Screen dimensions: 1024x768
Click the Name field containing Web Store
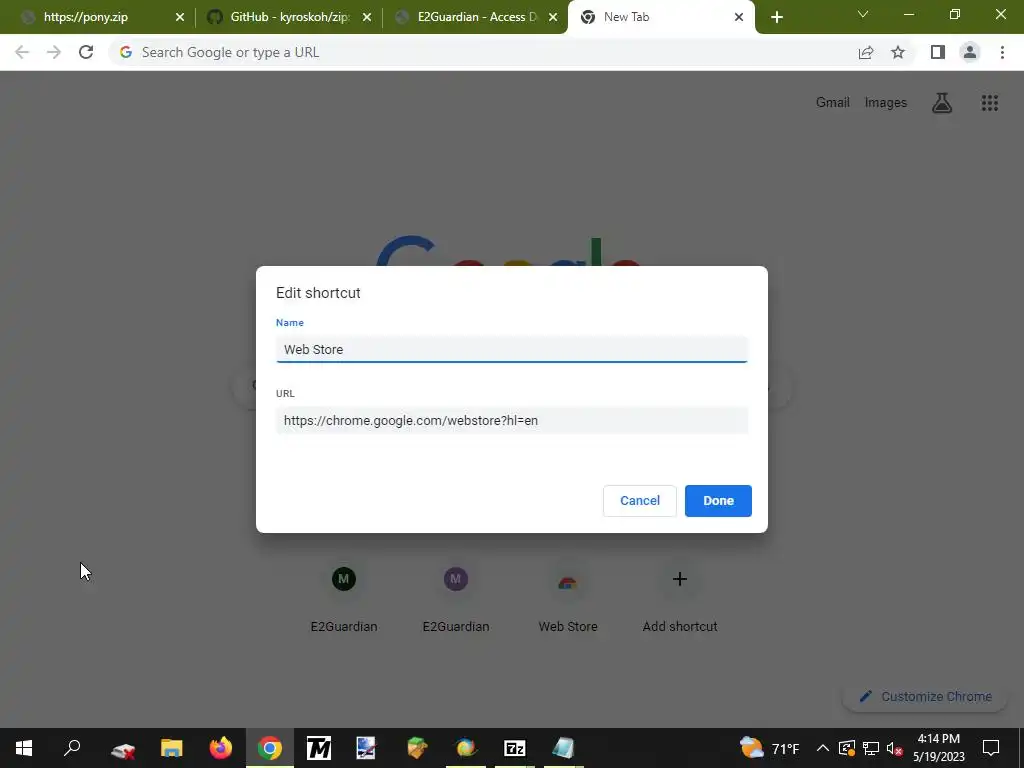(511, 349)
